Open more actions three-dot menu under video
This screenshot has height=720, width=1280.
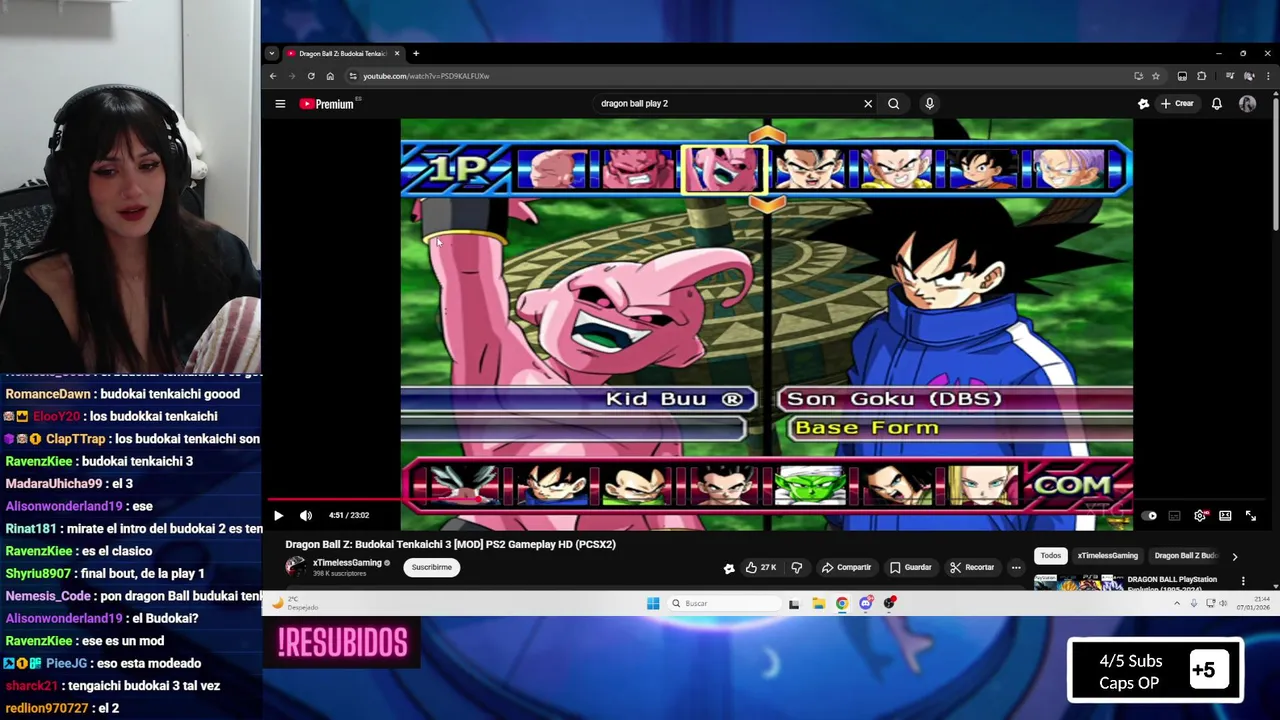[1016, 568]
